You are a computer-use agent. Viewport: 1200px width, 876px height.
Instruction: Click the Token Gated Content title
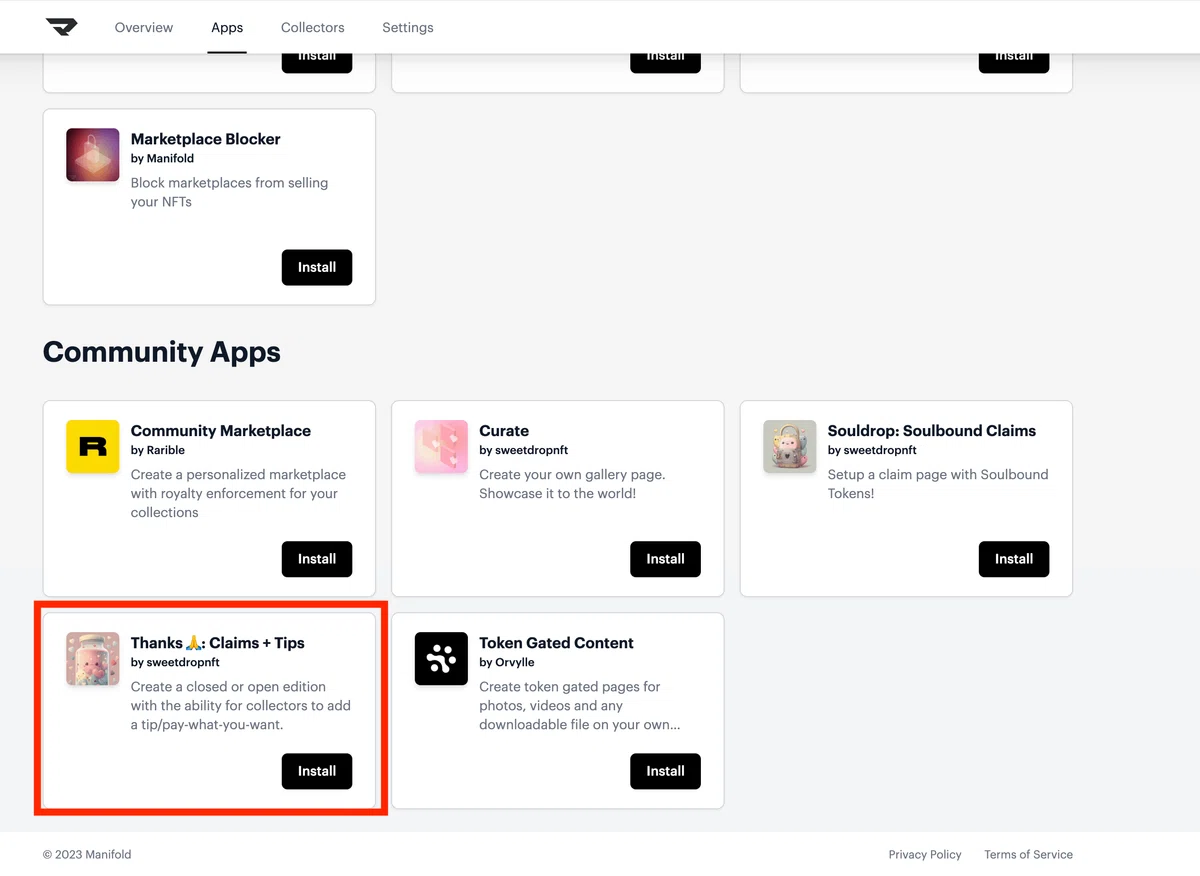pyautogui.click(x=556, y=643)
